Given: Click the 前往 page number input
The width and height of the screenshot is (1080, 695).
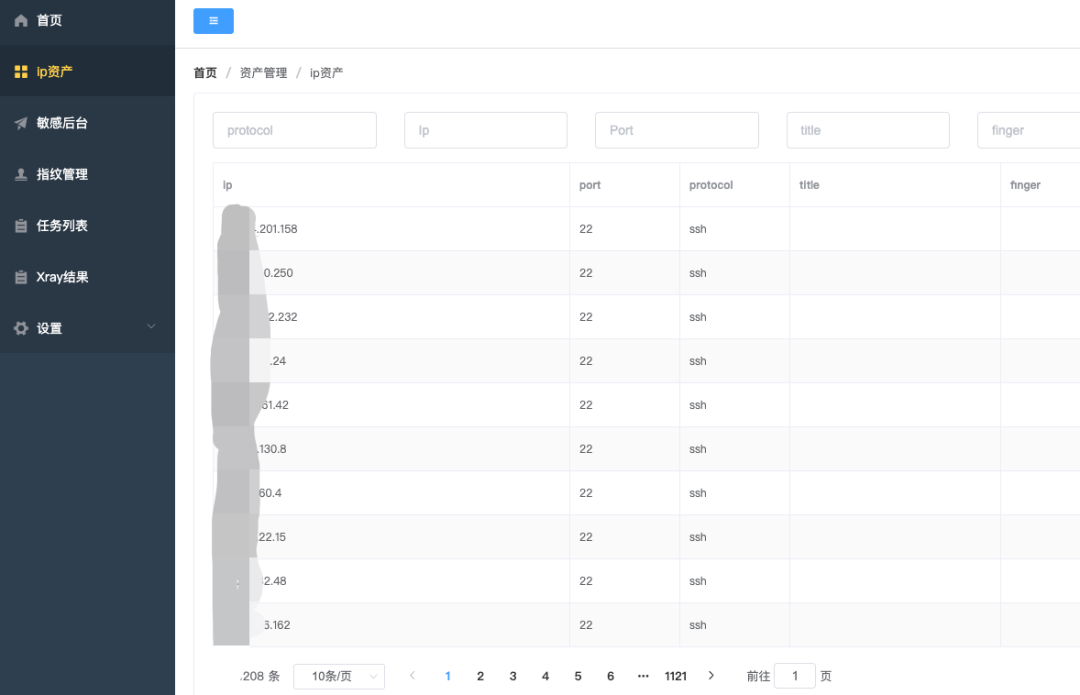Looking at the screenshot, I should click(795, 676).
